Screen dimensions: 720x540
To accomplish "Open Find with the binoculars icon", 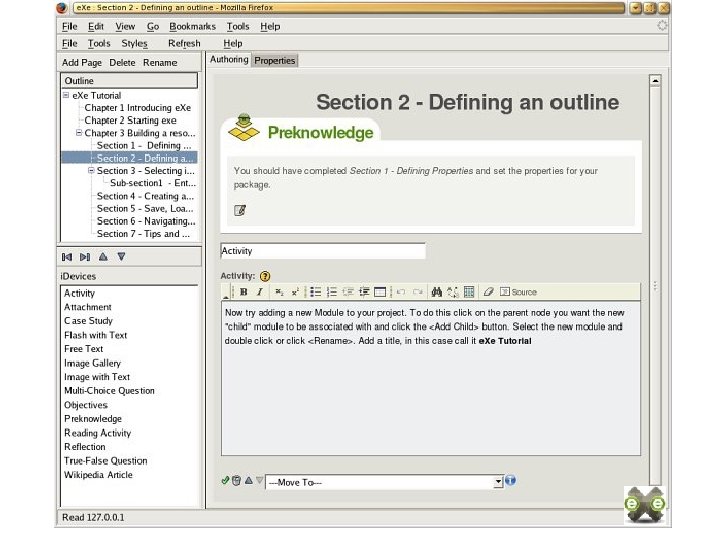I will click(437, 292).
